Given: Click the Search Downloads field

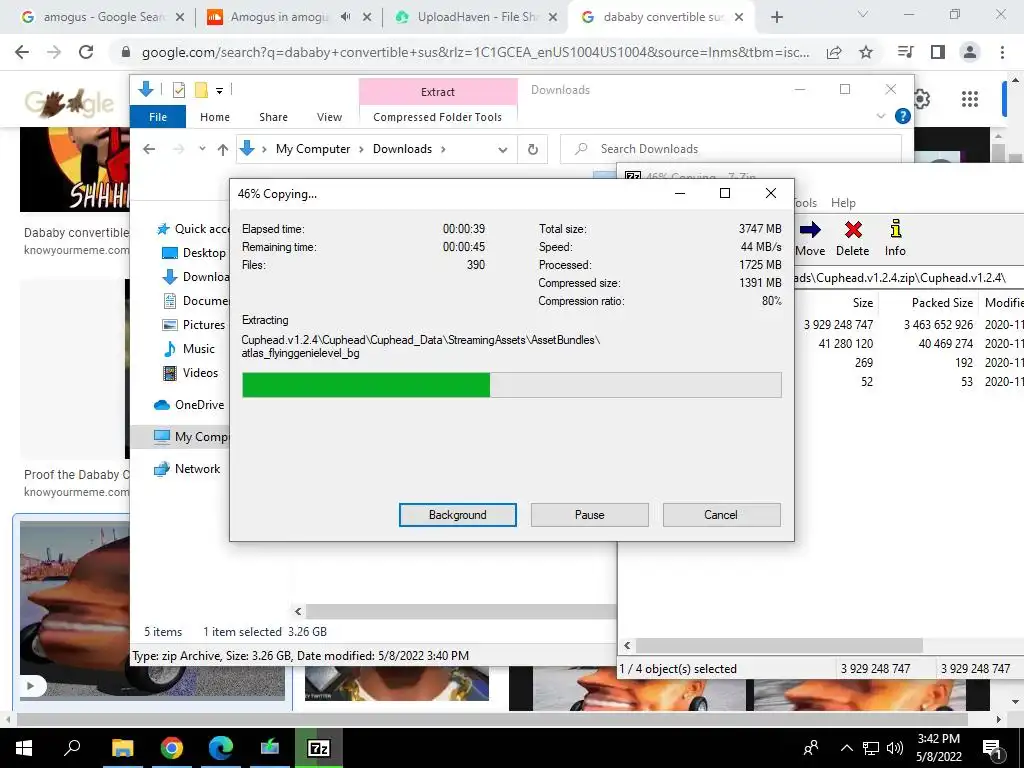Looking at the screenshot, I should (731, 149).
